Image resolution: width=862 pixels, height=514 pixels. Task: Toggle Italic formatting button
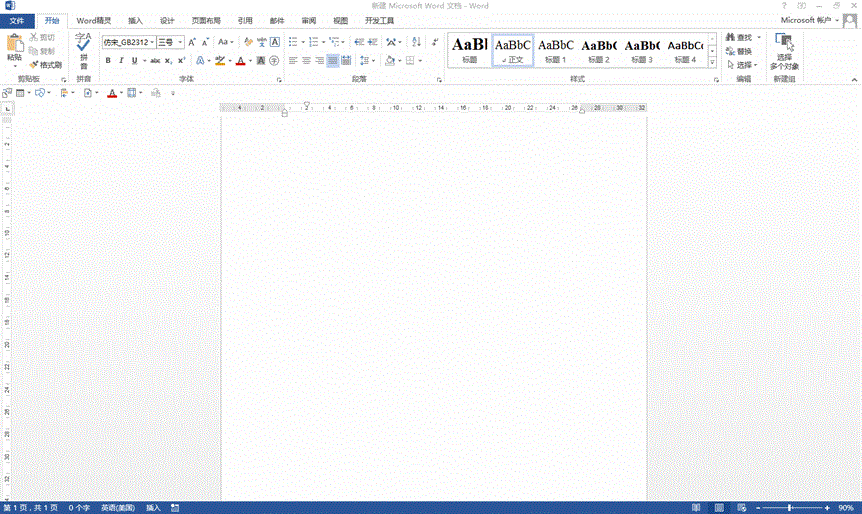tap(121, 61)
